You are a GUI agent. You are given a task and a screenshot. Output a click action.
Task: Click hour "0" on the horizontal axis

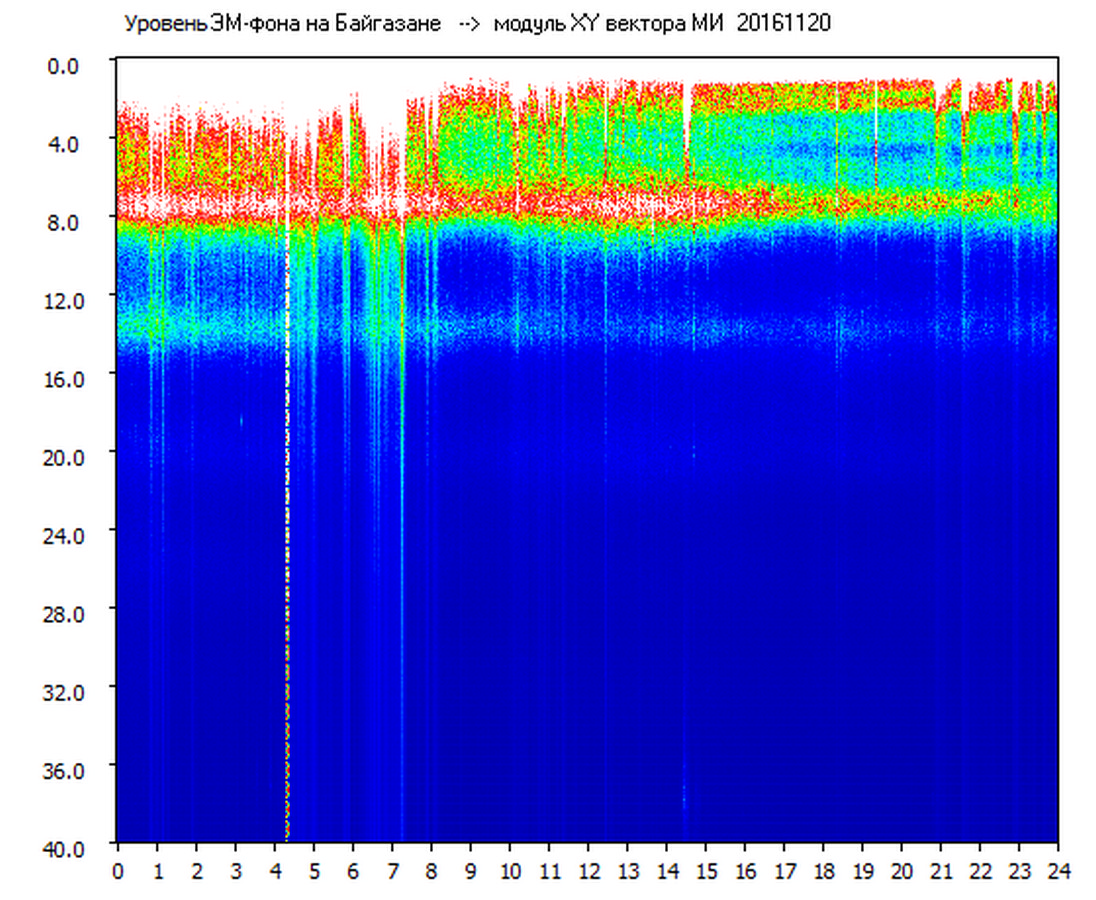coord(118,871)
